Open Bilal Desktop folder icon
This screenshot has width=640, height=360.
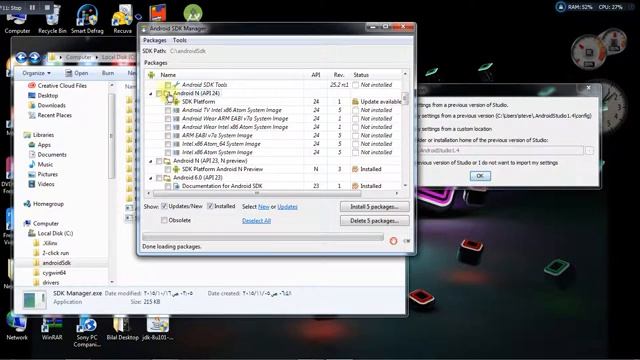(x=122, y=328)
